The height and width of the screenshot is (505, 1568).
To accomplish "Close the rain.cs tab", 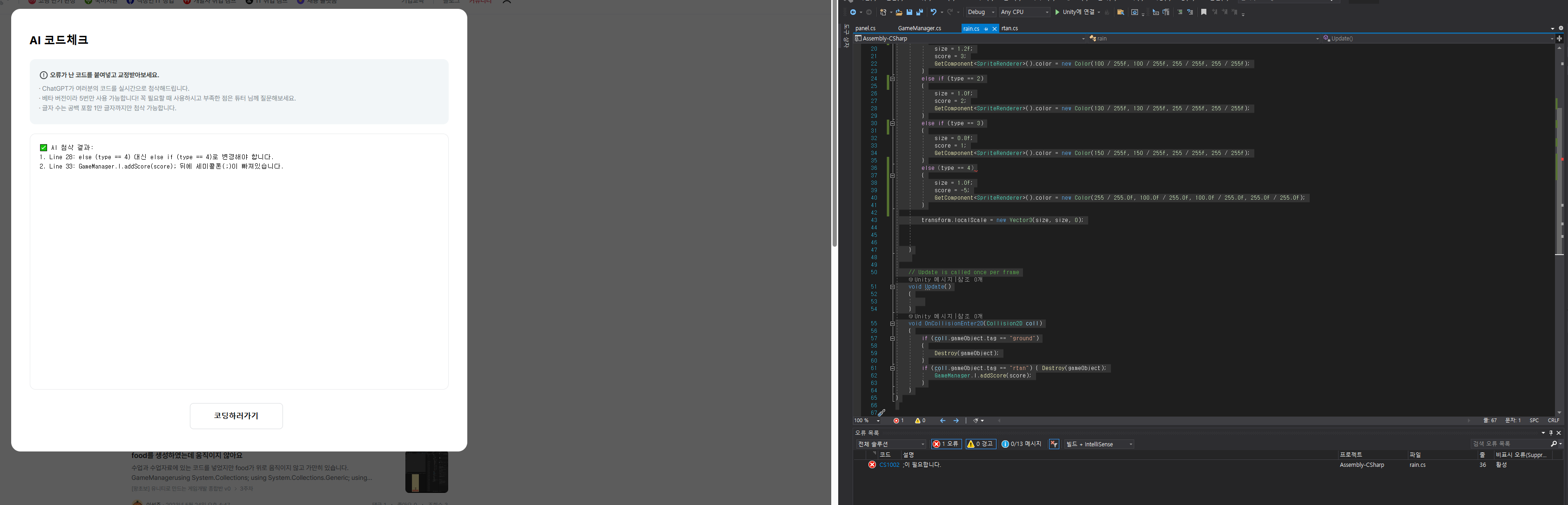I will point(995,28).
